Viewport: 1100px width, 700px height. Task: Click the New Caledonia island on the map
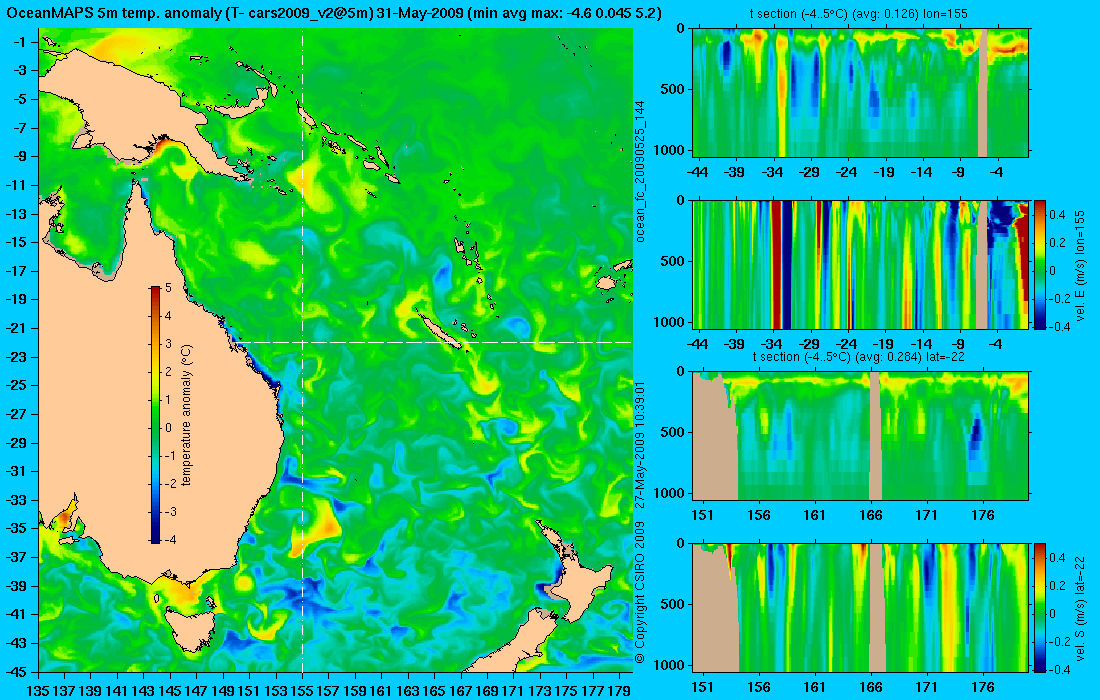(x=441, y=331)
